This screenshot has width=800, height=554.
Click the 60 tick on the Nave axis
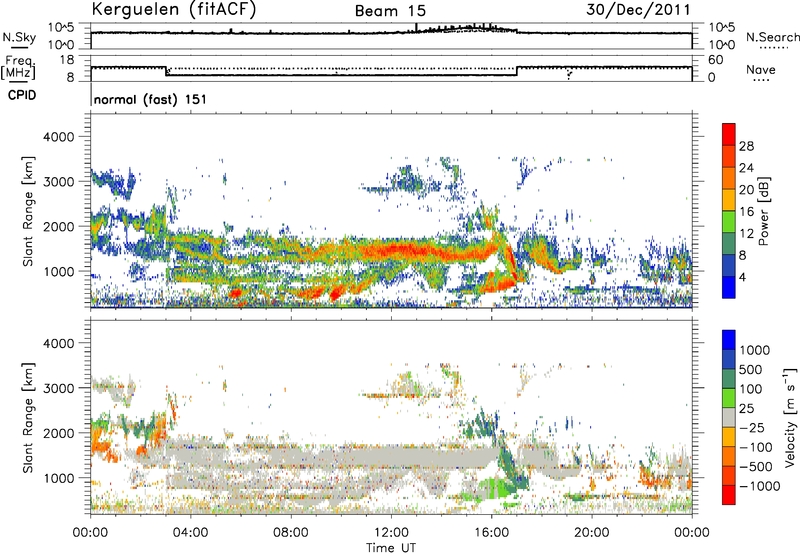(x=715, y=60)
